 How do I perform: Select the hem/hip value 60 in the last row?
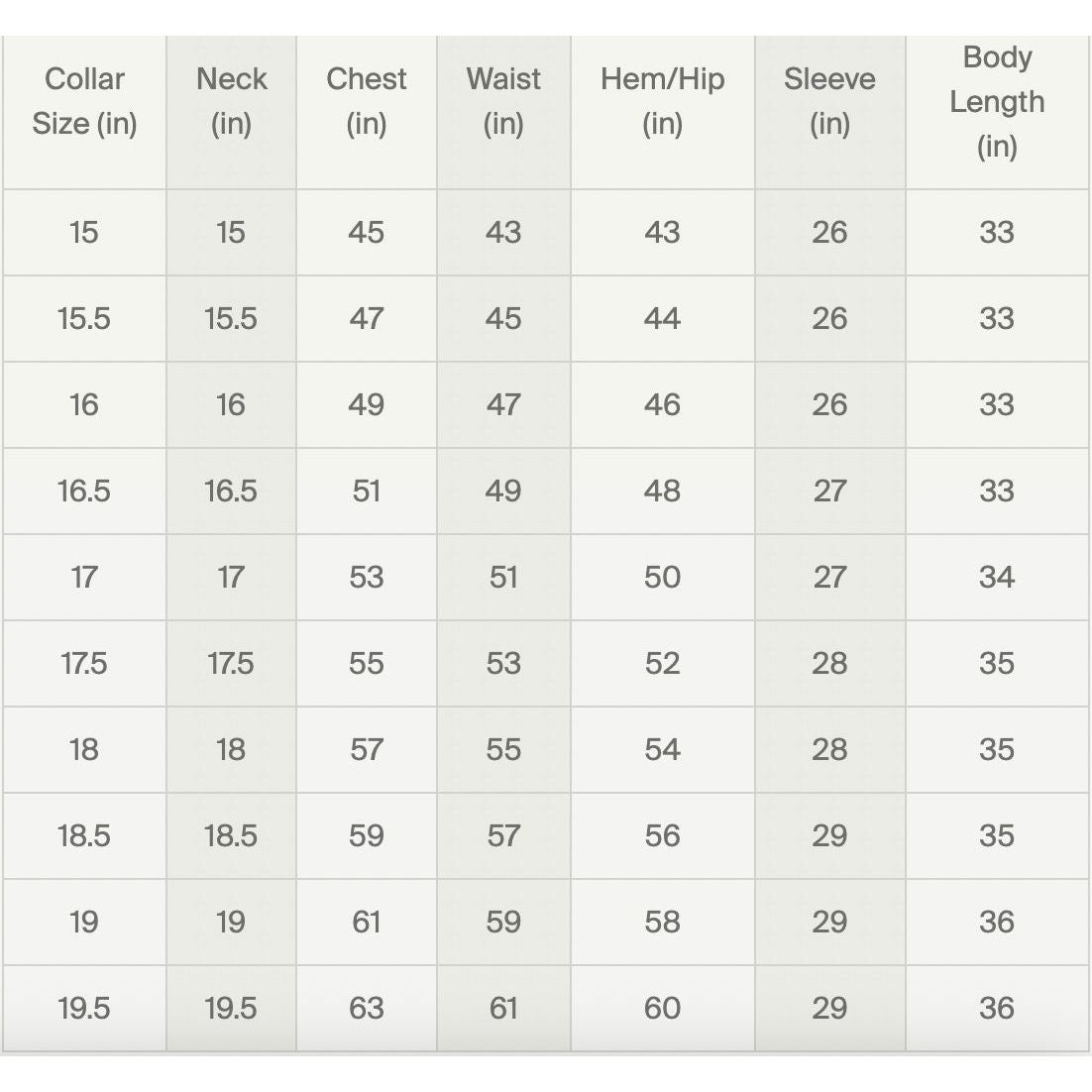click(x=662, y=1008)
